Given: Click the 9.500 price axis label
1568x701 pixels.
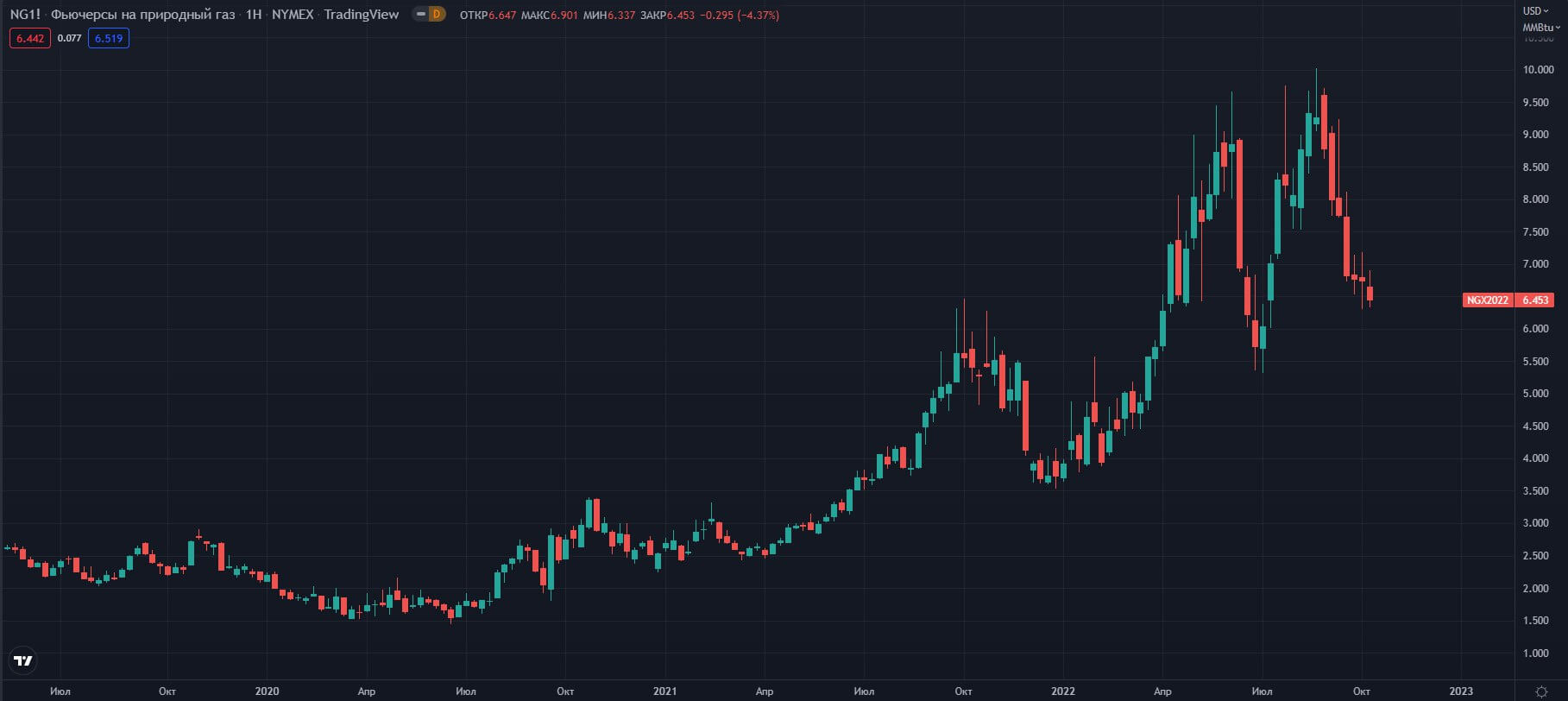Looking at the screenshot, I should click(x=1535, y=103).
